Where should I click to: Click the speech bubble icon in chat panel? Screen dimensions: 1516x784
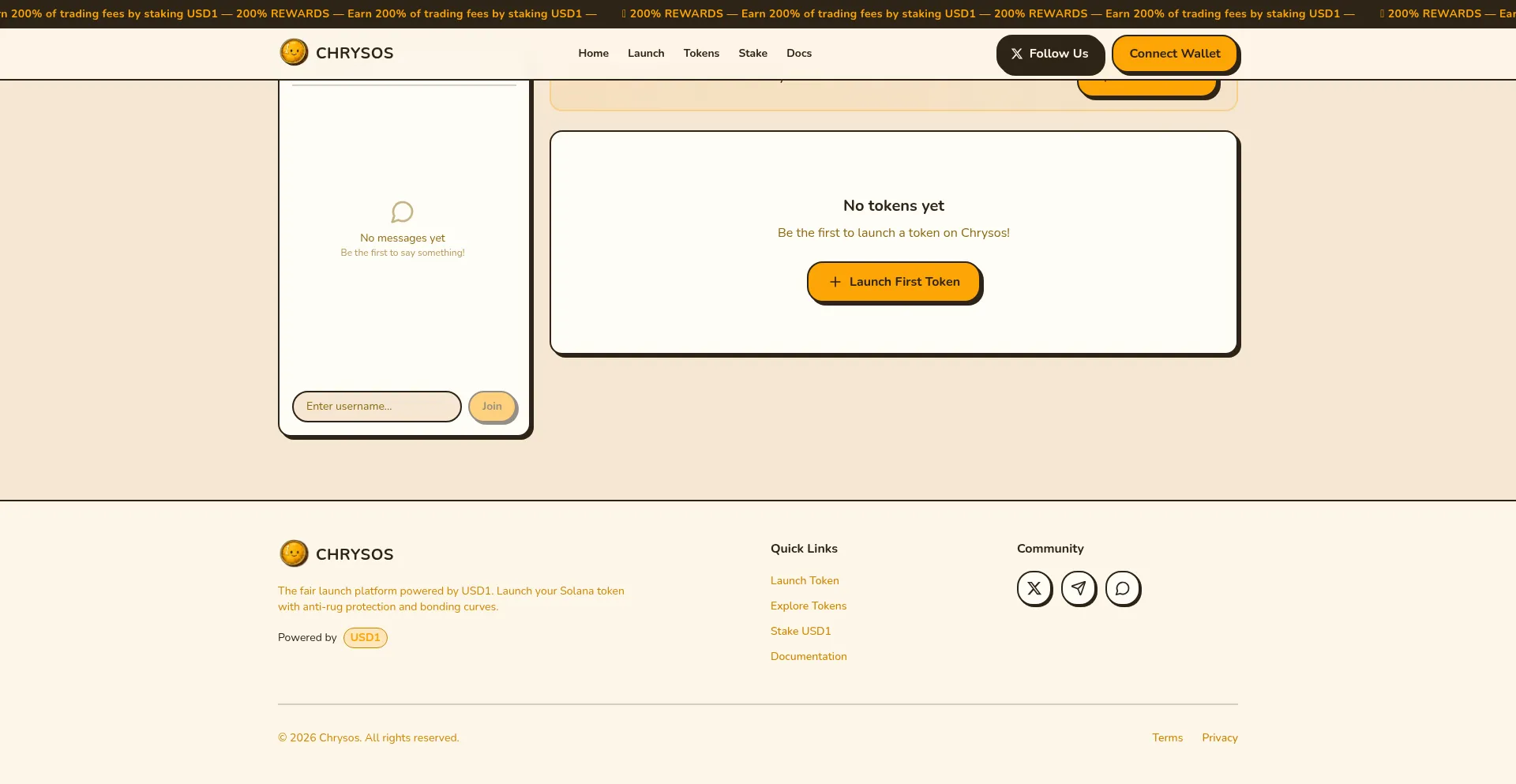click(402, 212)
